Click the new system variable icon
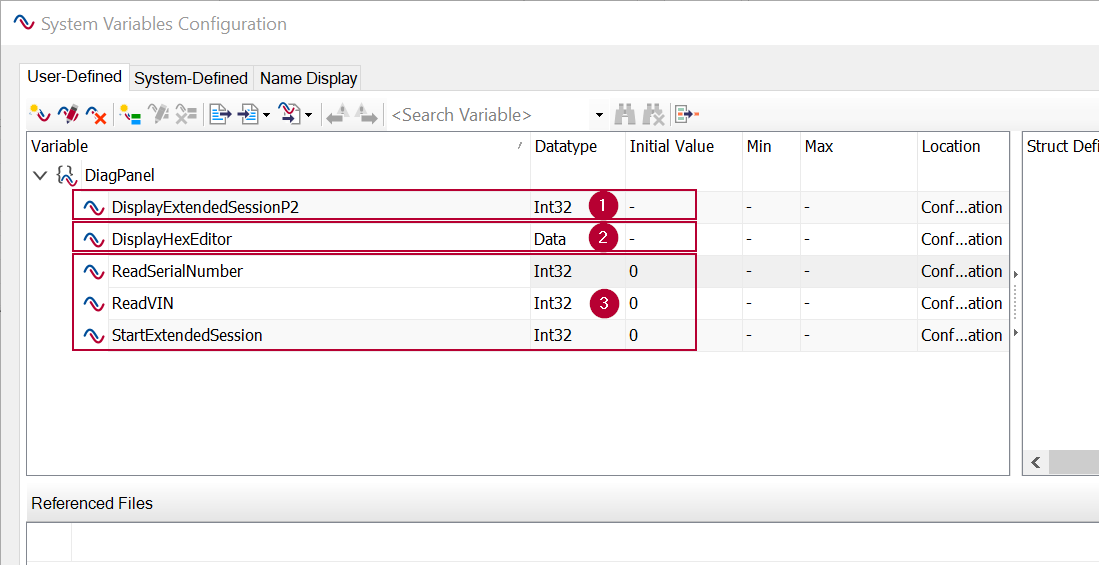Image resolution: width=1099 pixels, height=565 pixels. coord(39,114)
